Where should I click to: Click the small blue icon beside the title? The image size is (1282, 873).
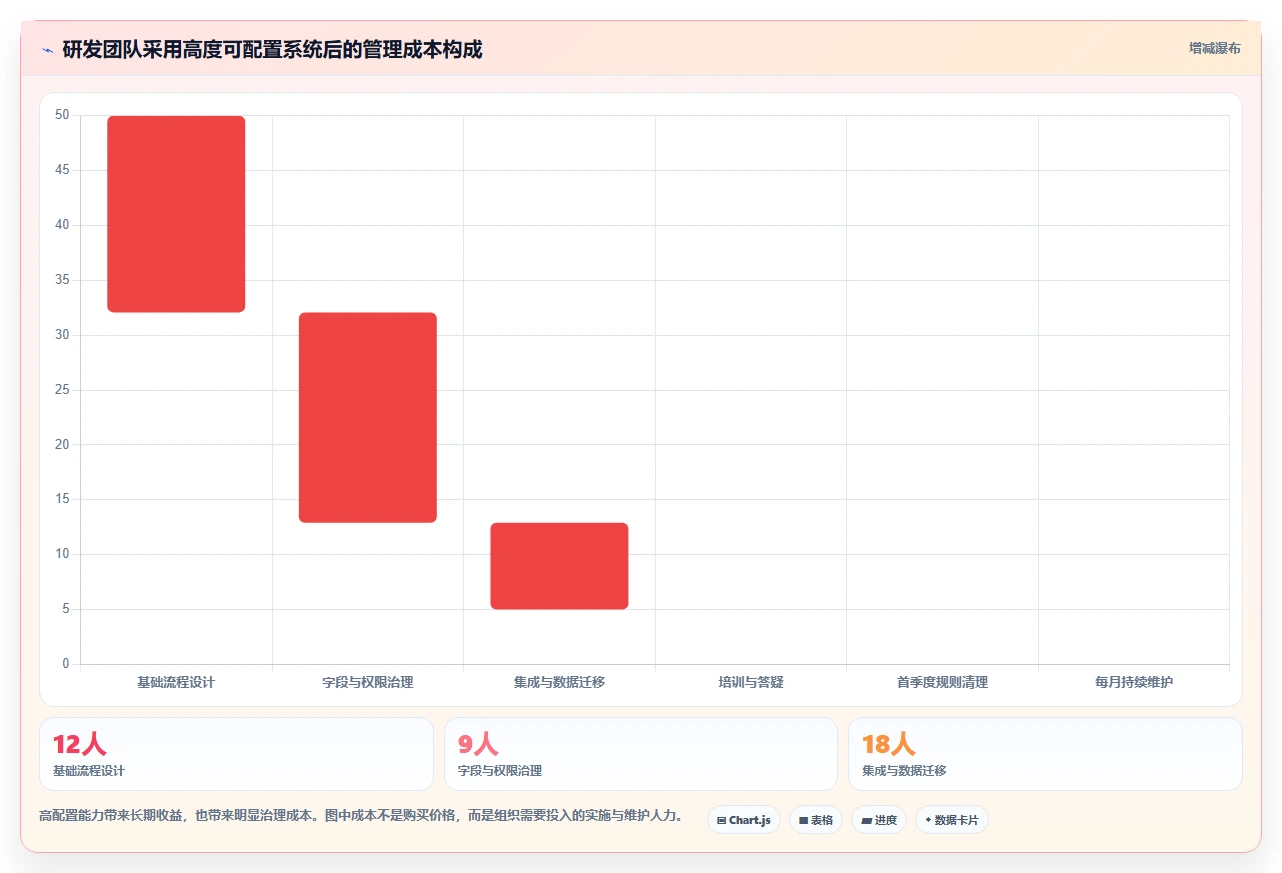point(47,49)
